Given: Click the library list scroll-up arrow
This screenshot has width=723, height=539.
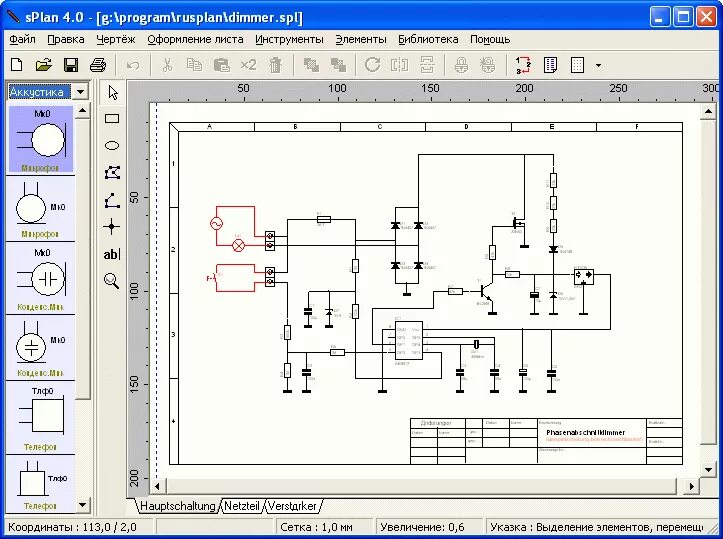Looking at the screenshot, I should (x=83, y=112).
